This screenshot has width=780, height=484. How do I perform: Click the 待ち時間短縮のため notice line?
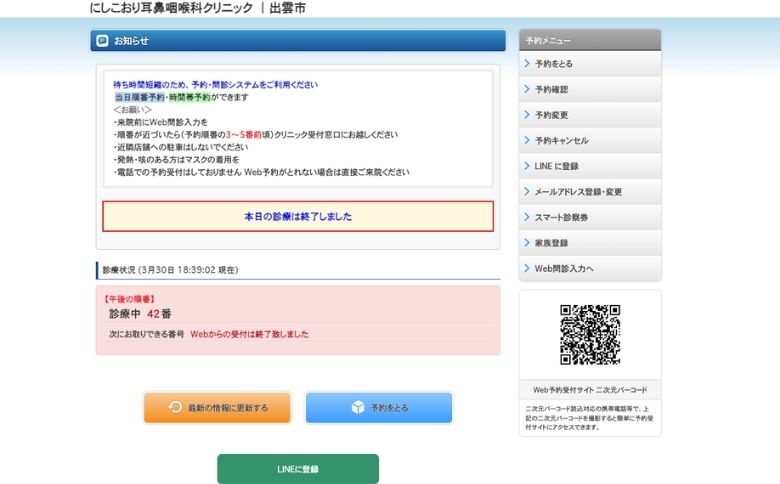point(215,85)
